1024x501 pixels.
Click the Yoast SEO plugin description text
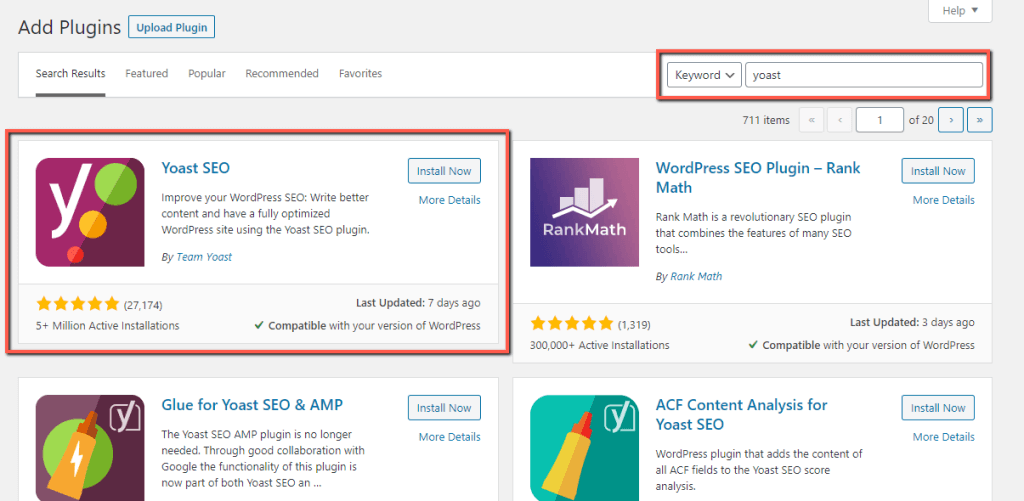266,214
